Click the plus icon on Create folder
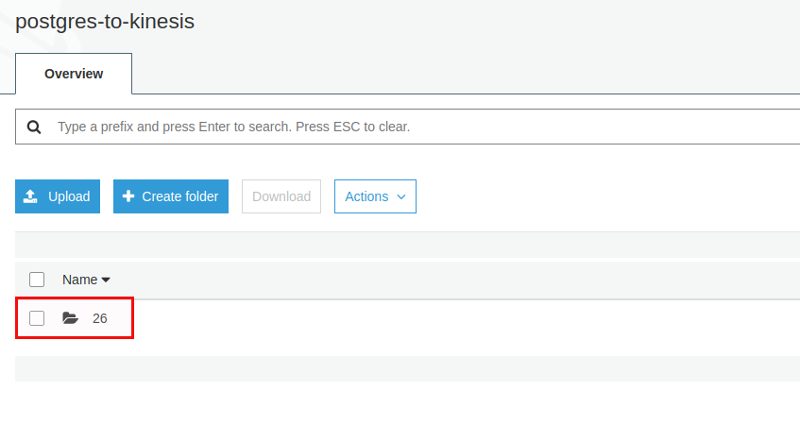The image size is (800, 425). [x=129, y=196]
